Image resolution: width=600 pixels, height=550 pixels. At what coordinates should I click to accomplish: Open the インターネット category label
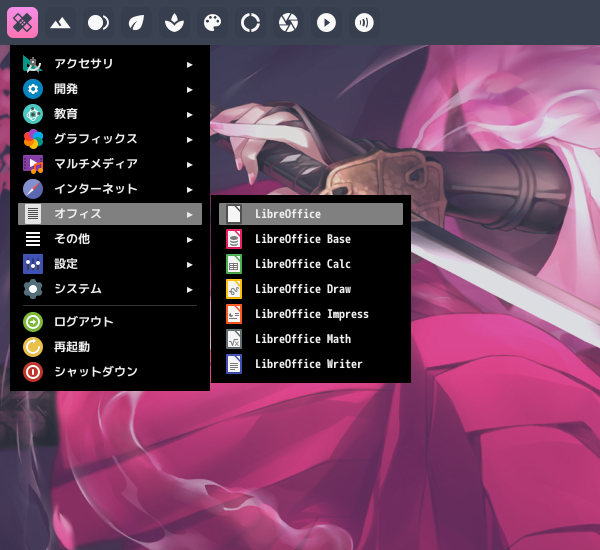96,189
